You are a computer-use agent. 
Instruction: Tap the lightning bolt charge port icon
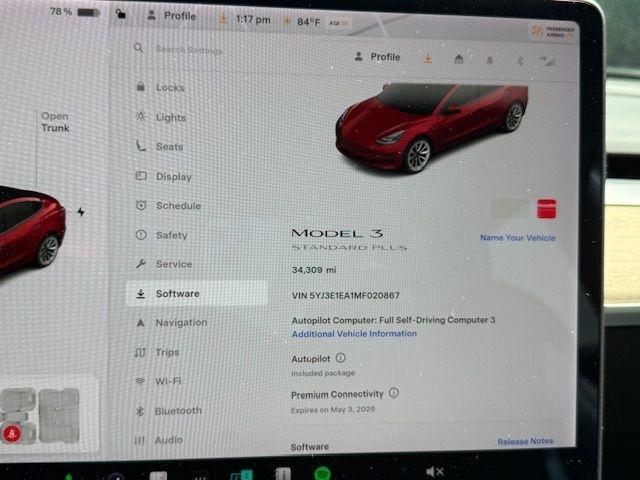point(81,212)
